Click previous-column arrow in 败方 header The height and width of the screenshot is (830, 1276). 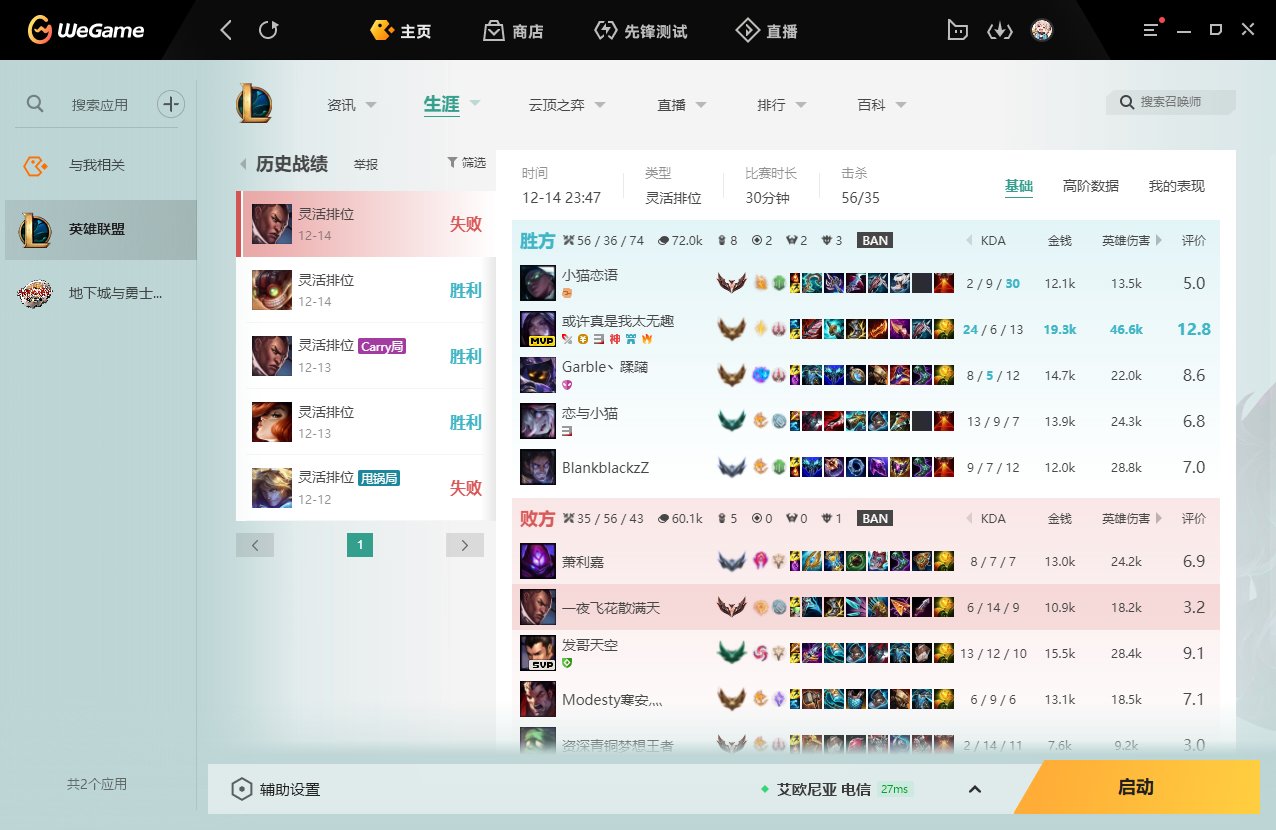[x=968, y=519]
